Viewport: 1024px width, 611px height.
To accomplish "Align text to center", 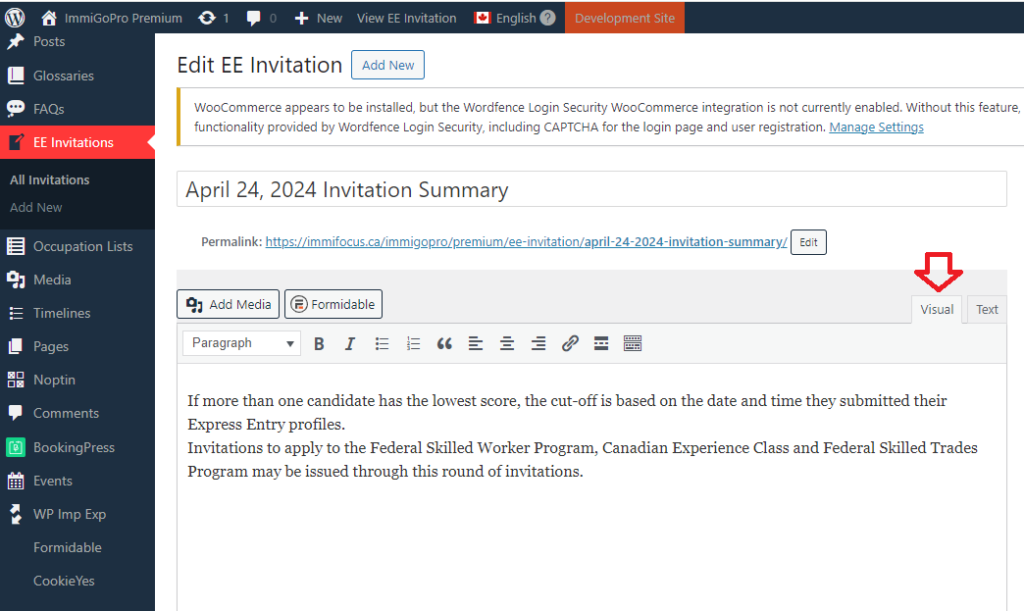I will point(507,344).
